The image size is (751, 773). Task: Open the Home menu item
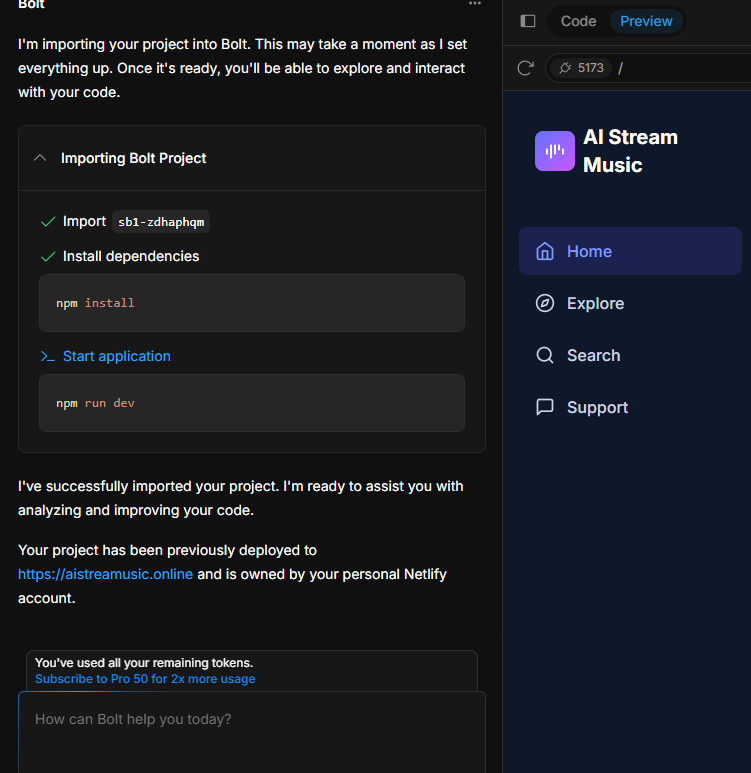click(630, 251)
